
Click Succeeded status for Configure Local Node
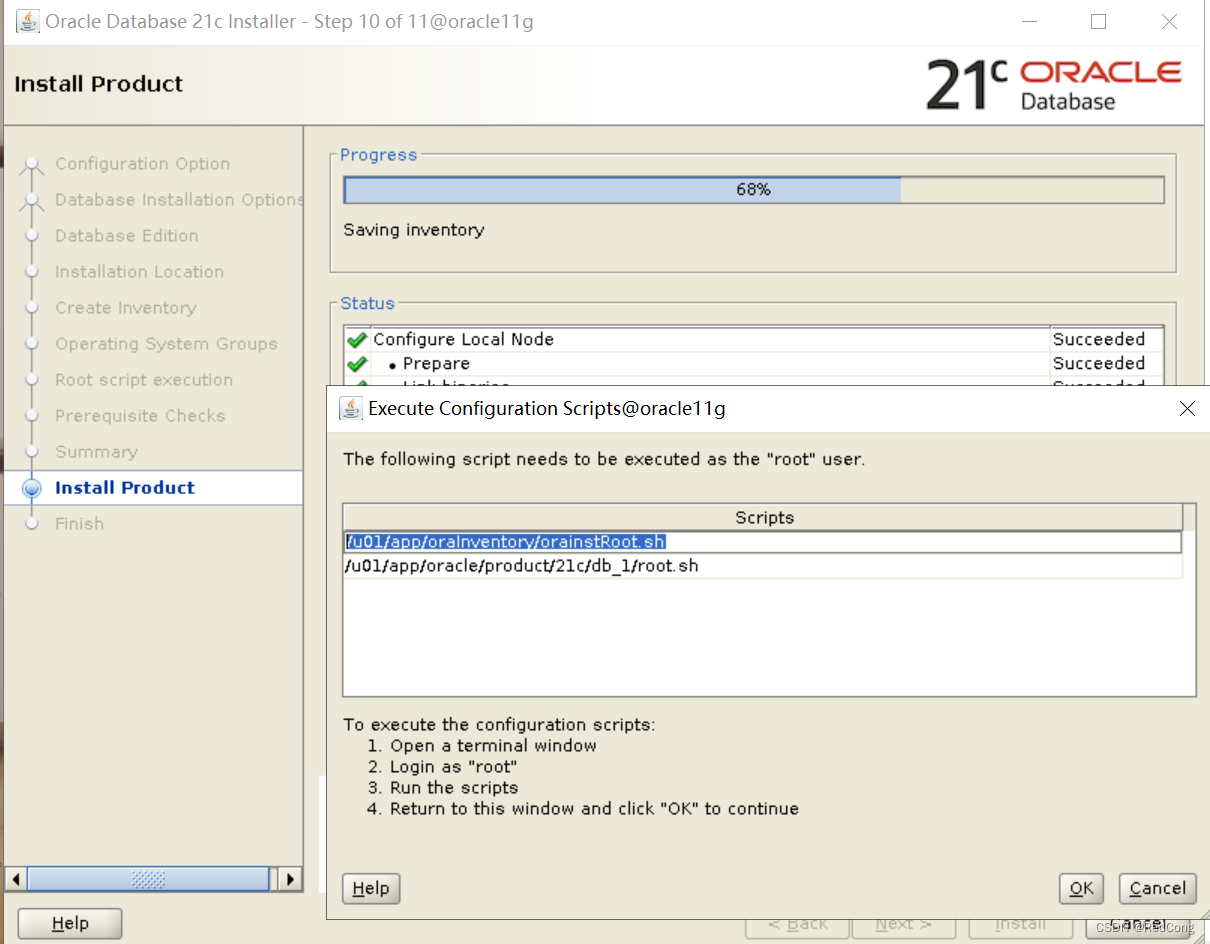pyautogui.click(x=1099, y=340)
